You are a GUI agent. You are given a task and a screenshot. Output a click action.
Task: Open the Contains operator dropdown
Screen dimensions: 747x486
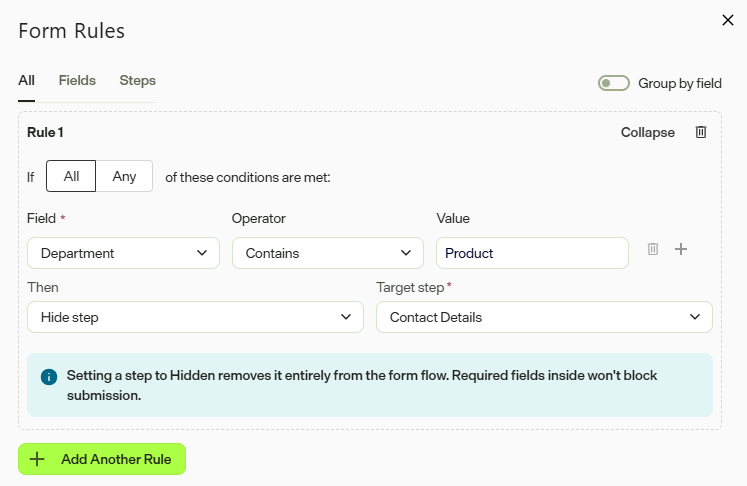(x=328, y=253)
